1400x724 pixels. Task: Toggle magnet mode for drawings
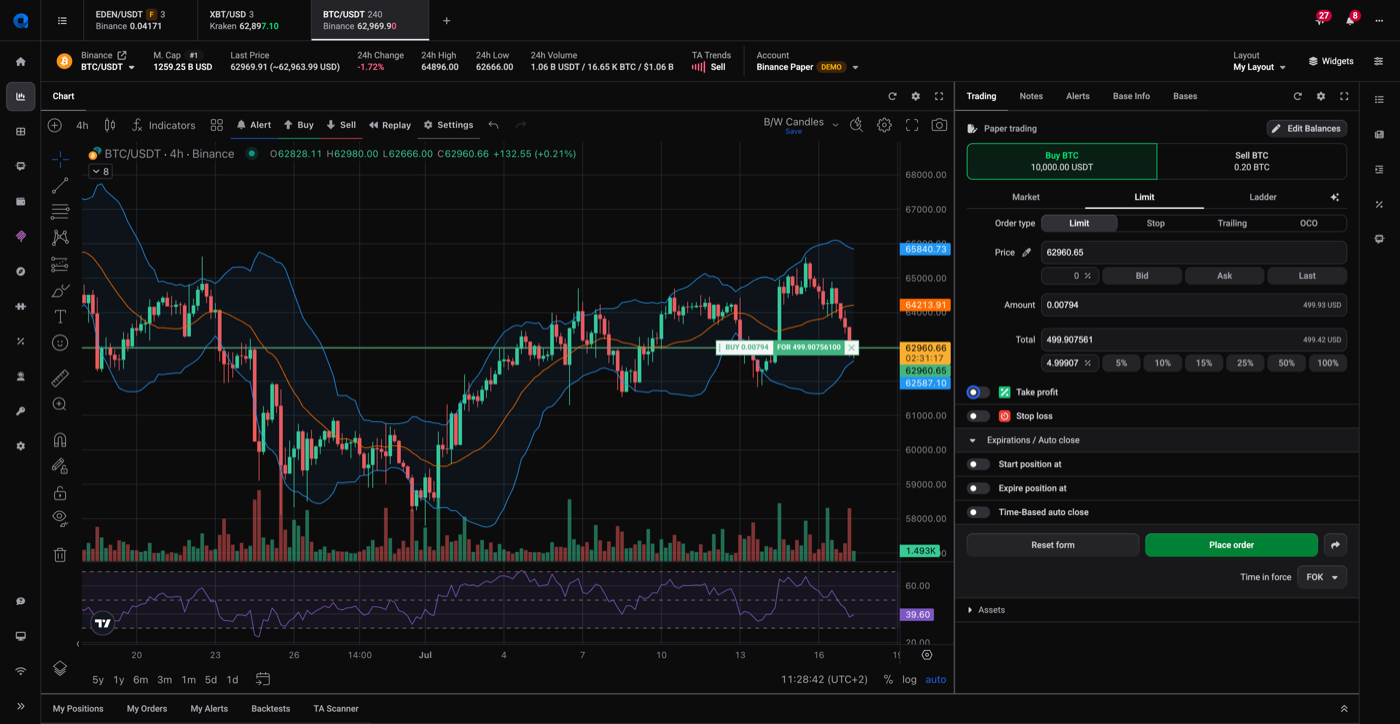pos(60,440)
